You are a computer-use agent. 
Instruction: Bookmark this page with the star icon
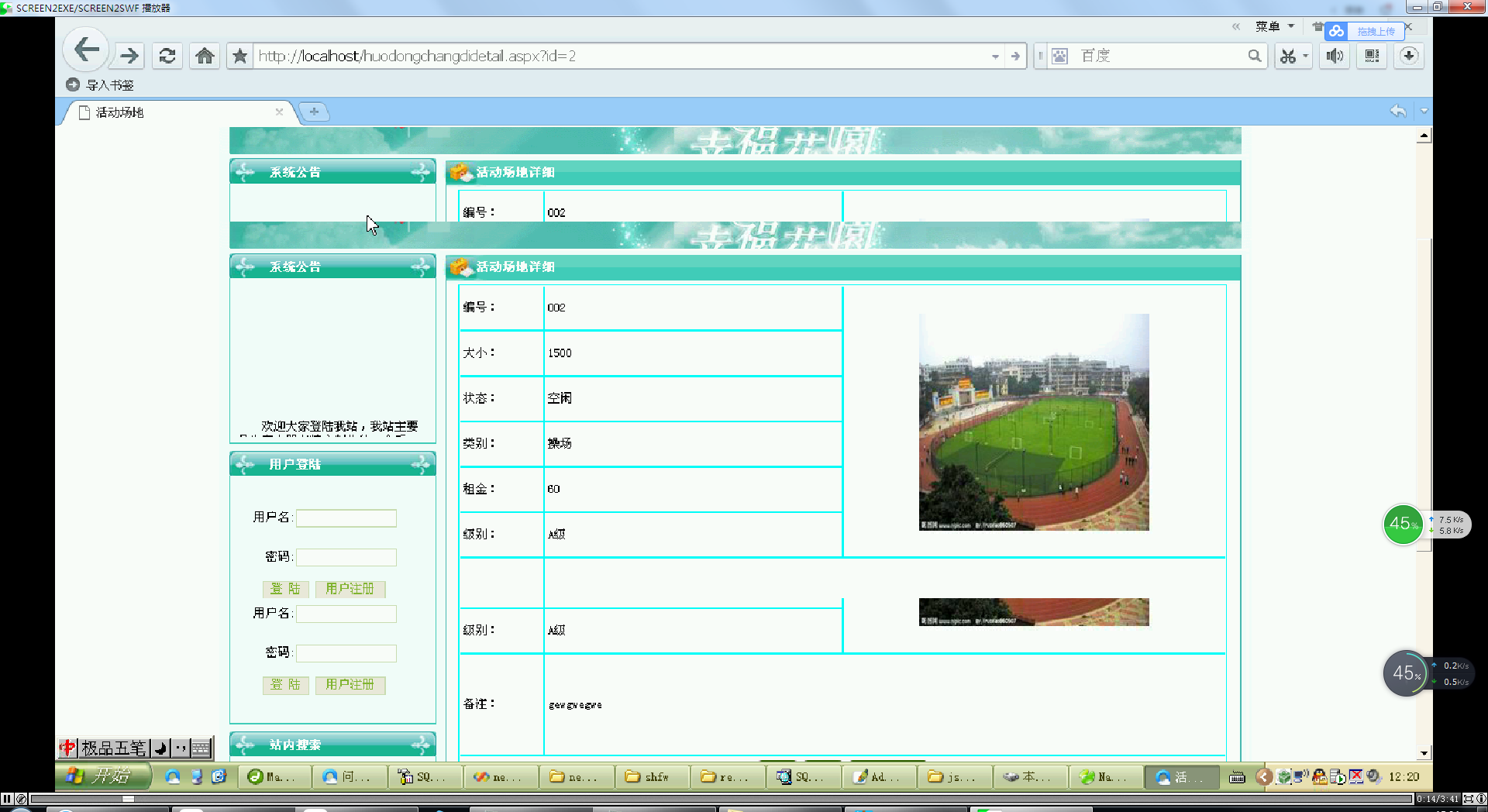click(240, 56)
